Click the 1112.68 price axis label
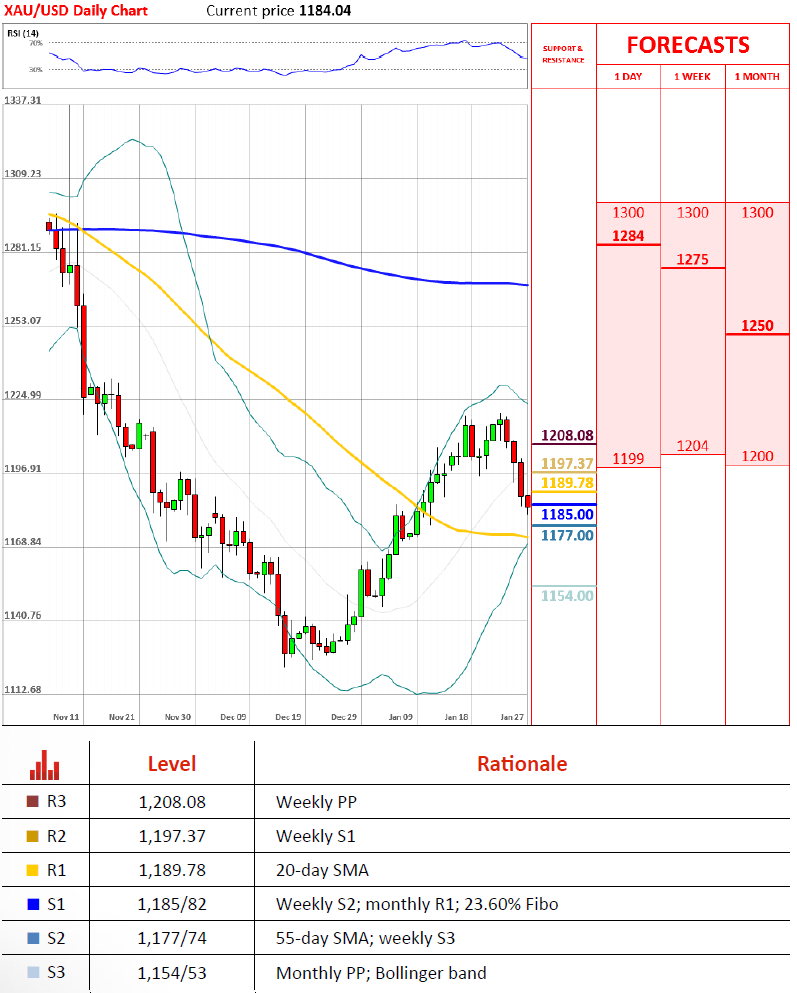Image resolution: width=797 pixels, height=993 pixels. [23, 690]
